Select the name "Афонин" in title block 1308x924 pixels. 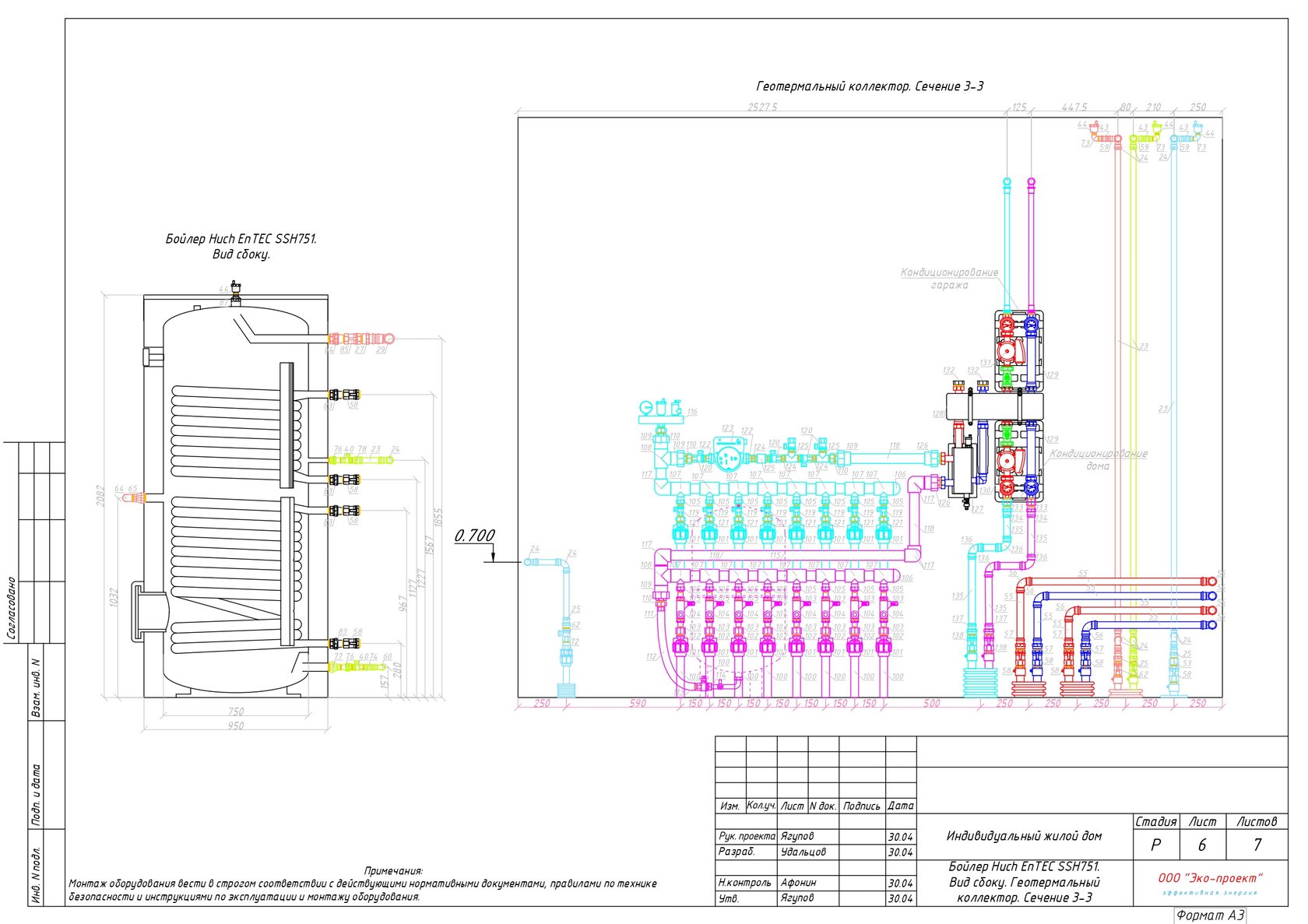pos(799,883)
